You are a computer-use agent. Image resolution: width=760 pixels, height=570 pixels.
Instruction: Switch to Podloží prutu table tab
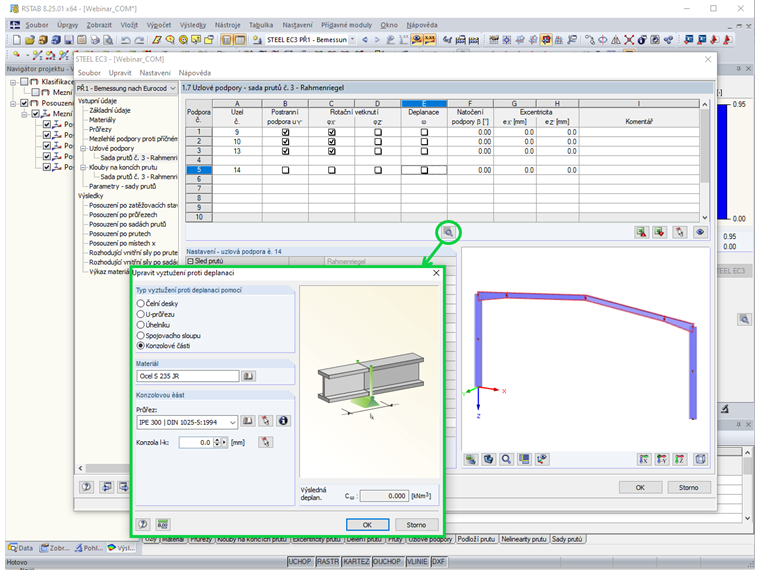point(476,539)
